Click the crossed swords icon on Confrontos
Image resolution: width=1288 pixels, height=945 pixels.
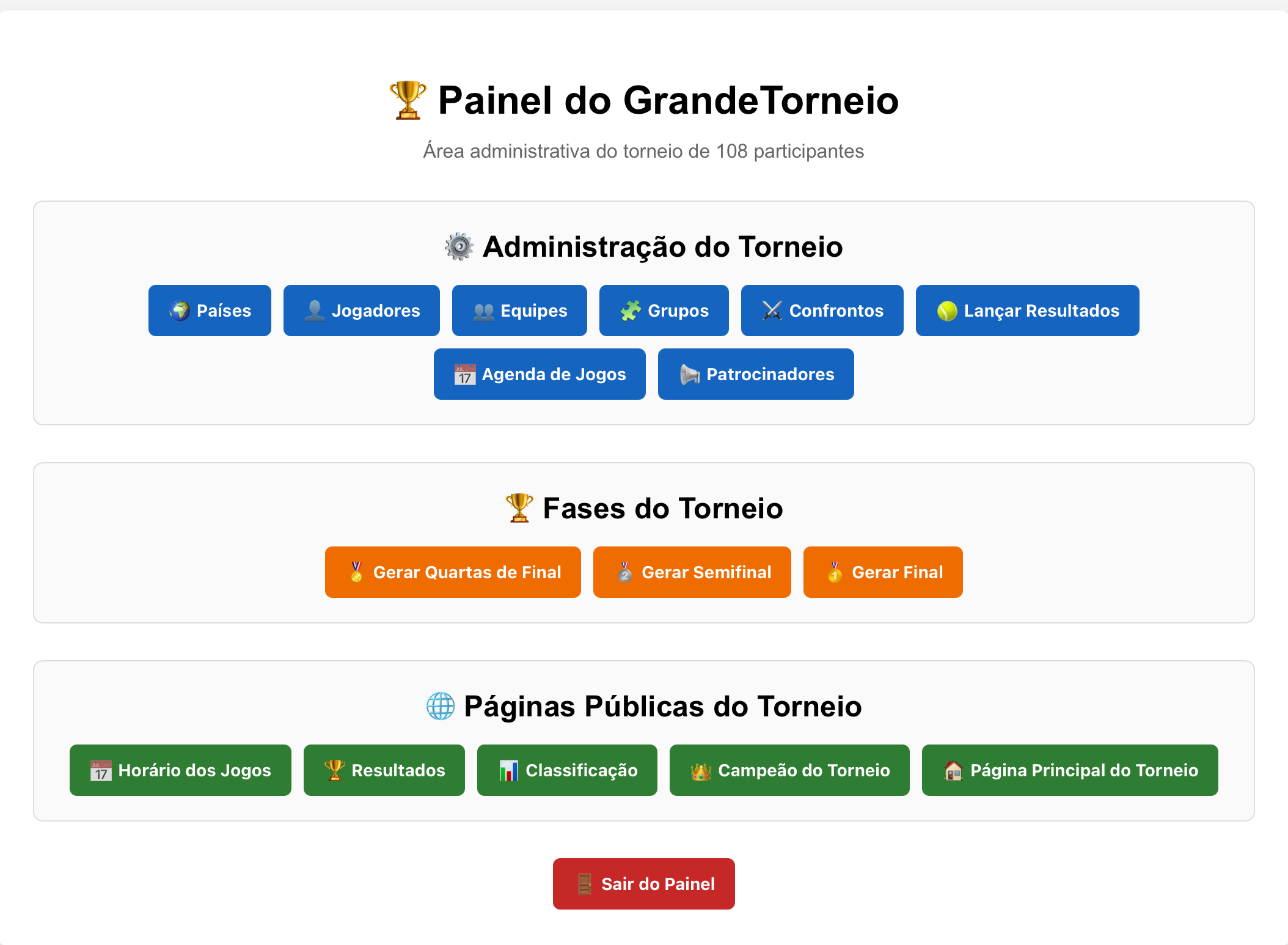(772, 311)
